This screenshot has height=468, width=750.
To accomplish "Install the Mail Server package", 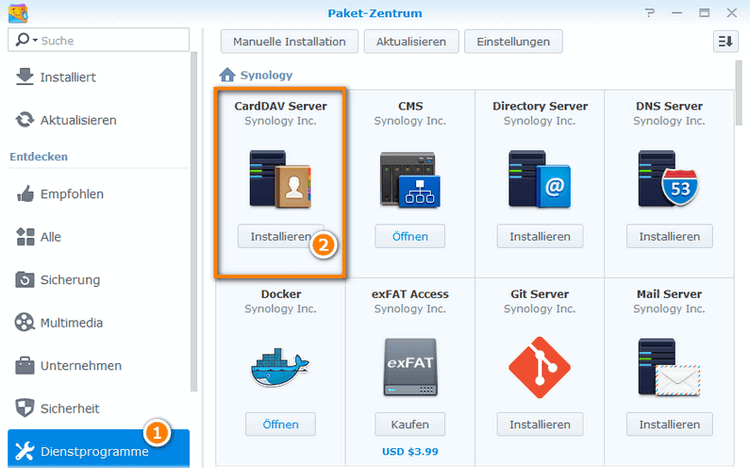I will [670, 424].
